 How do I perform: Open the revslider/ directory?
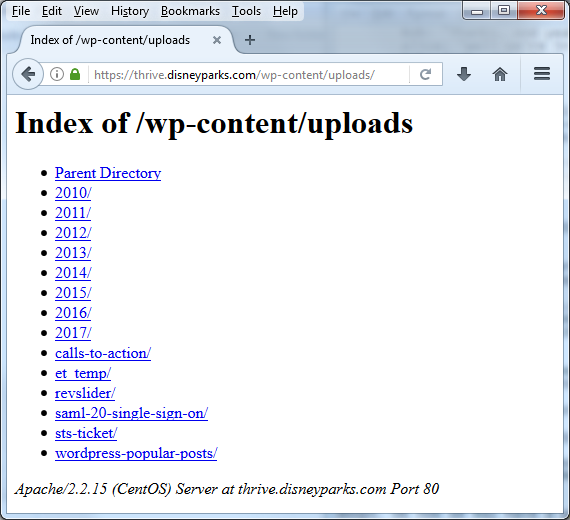coord(85,393)
